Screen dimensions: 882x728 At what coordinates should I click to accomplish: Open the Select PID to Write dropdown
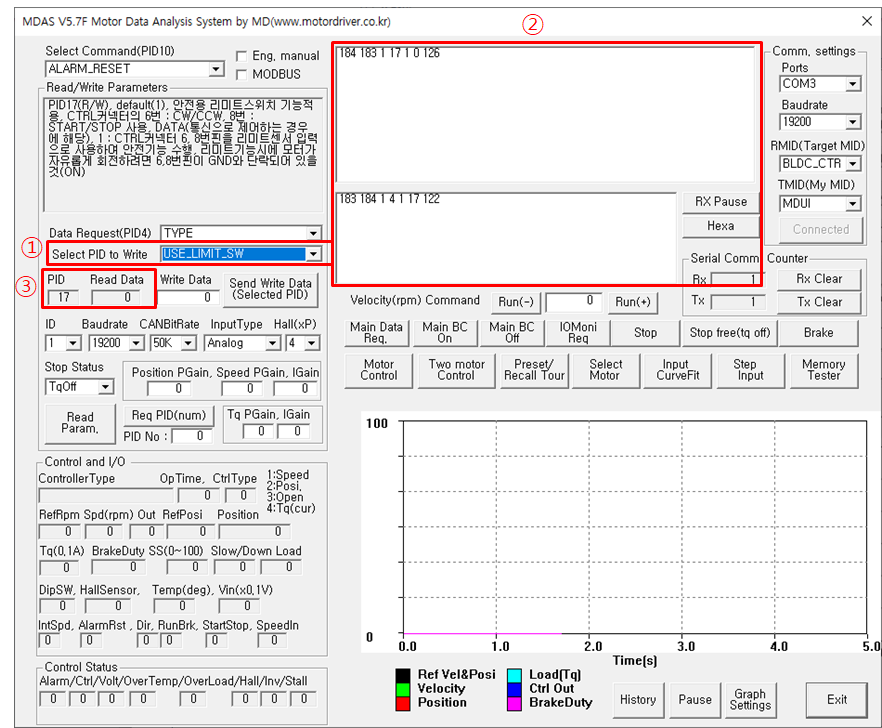tap(313, 254)
